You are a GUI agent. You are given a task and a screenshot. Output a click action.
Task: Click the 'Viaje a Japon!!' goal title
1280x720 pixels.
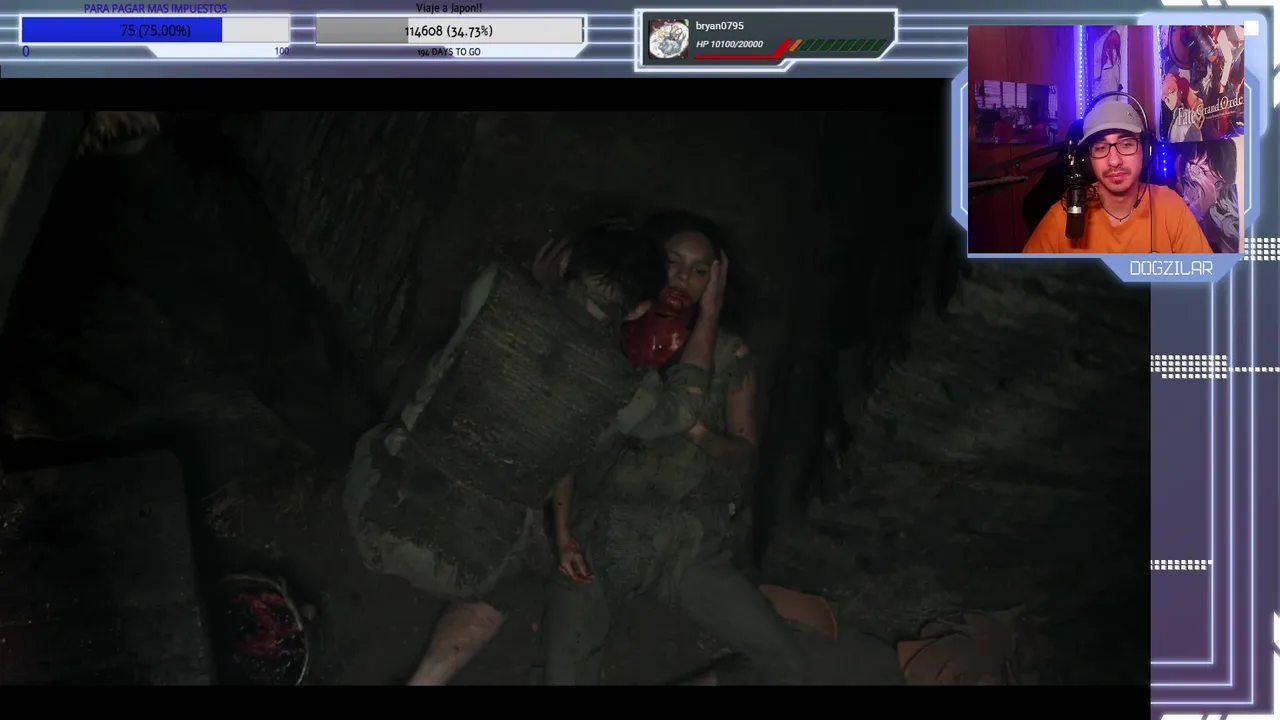(x=449, y=8)
